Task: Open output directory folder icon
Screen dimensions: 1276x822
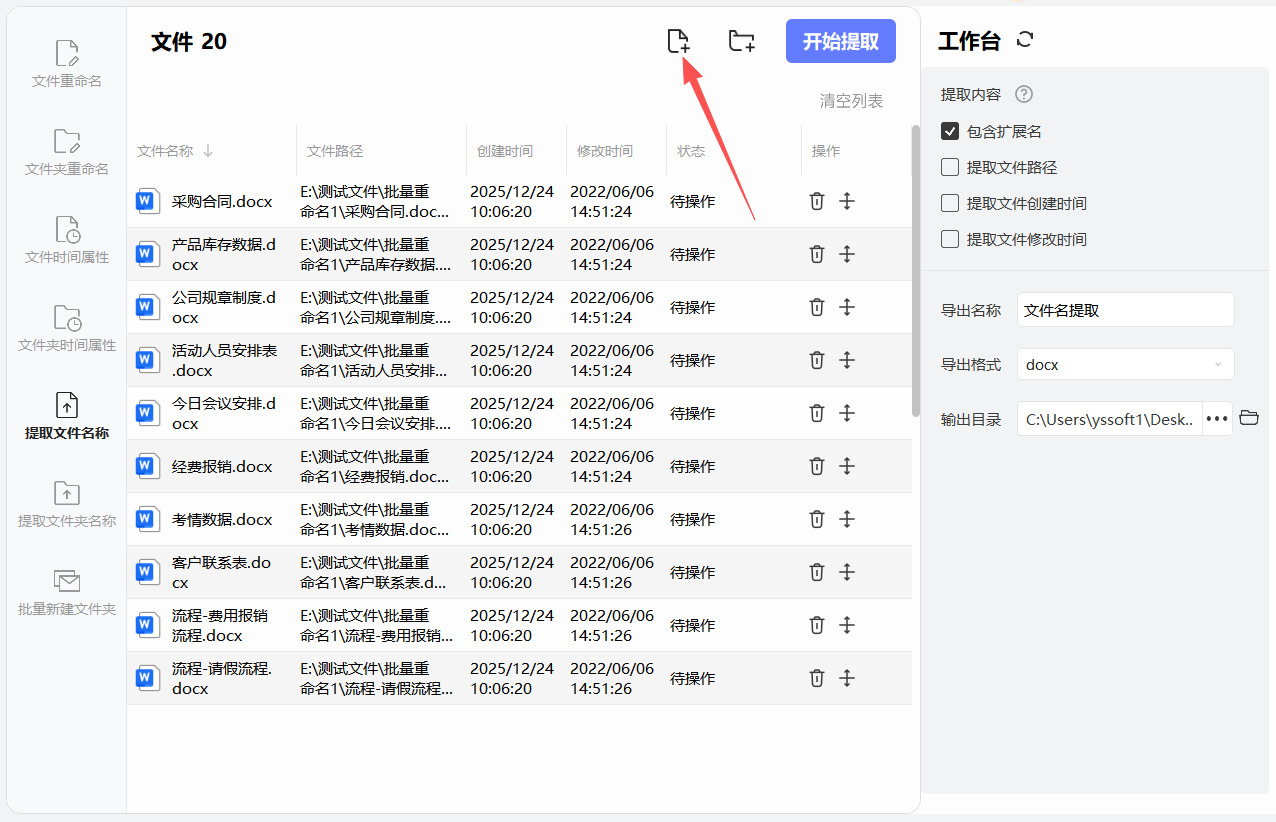Action: (1248, 418)
